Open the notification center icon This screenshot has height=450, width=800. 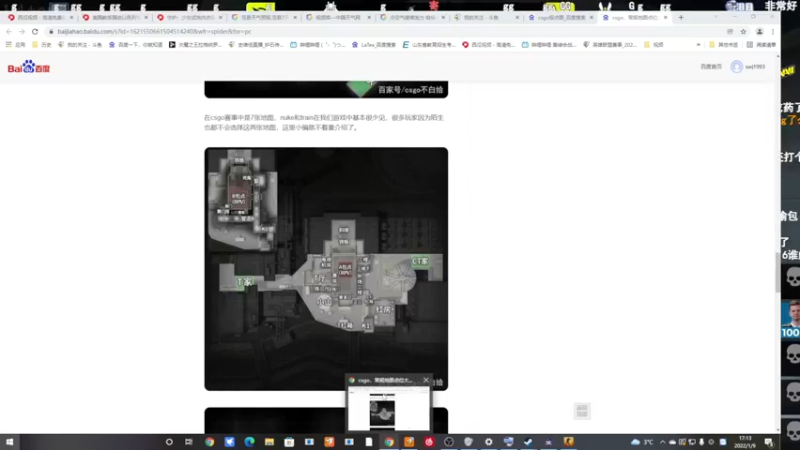(x=769, y=442)
